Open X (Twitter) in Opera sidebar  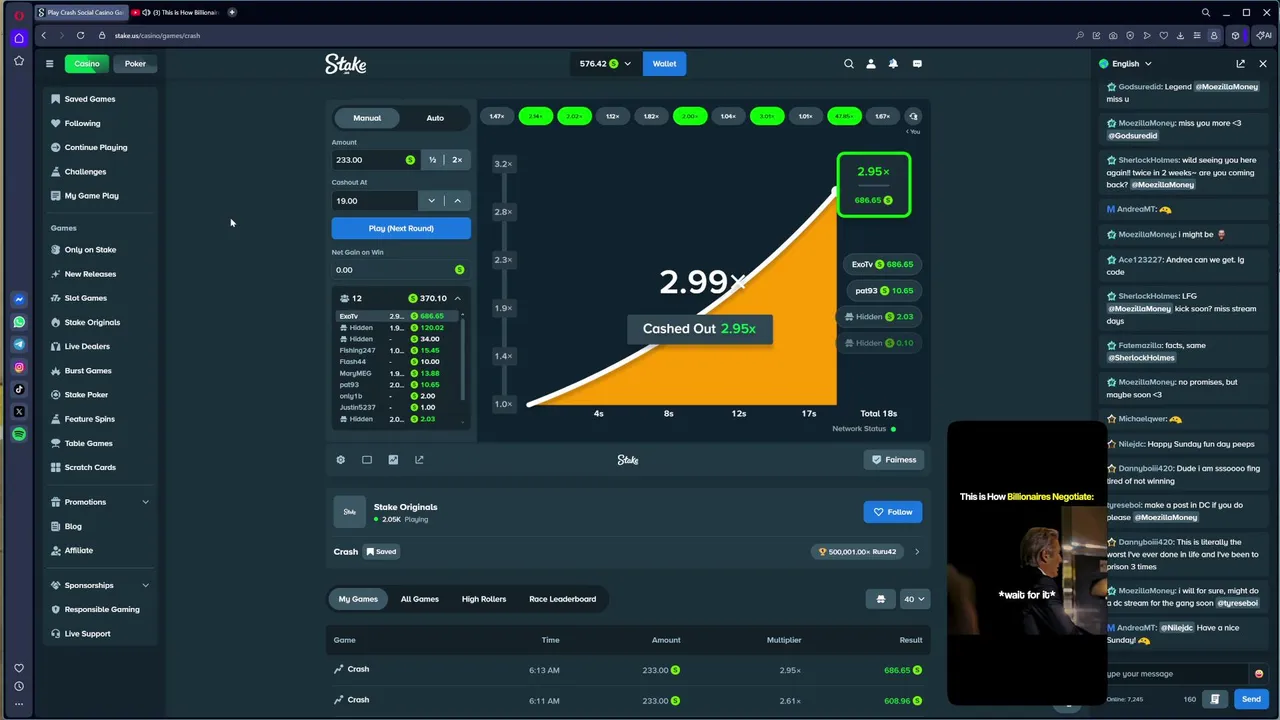[x=19, y=412]
